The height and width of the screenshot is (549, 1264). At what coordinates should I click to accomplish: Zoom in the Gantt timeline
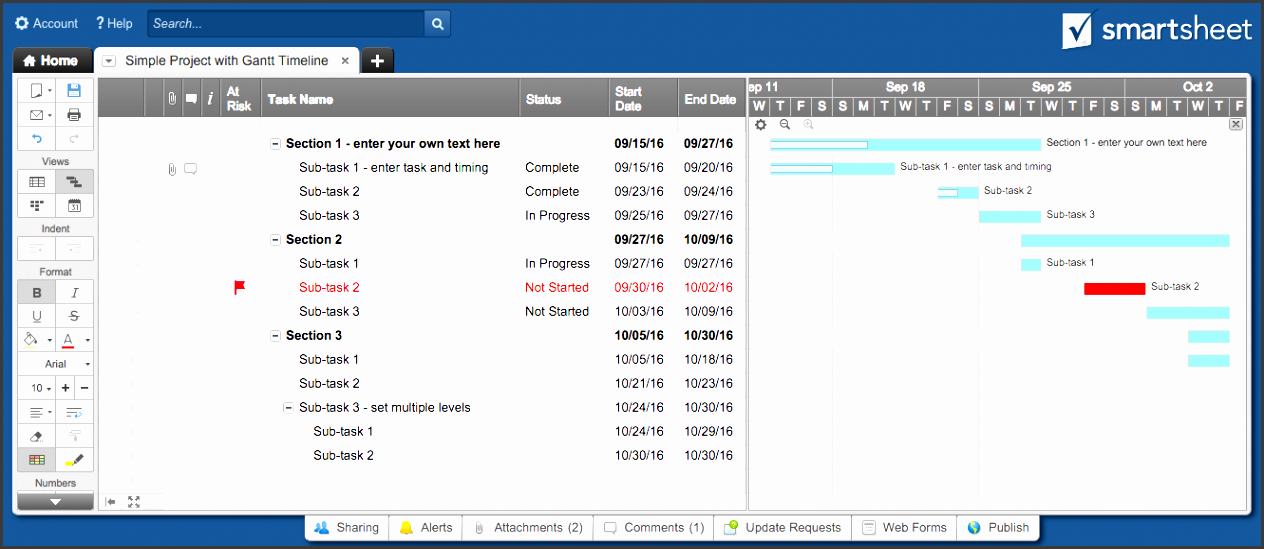click(x=808, y=125)
